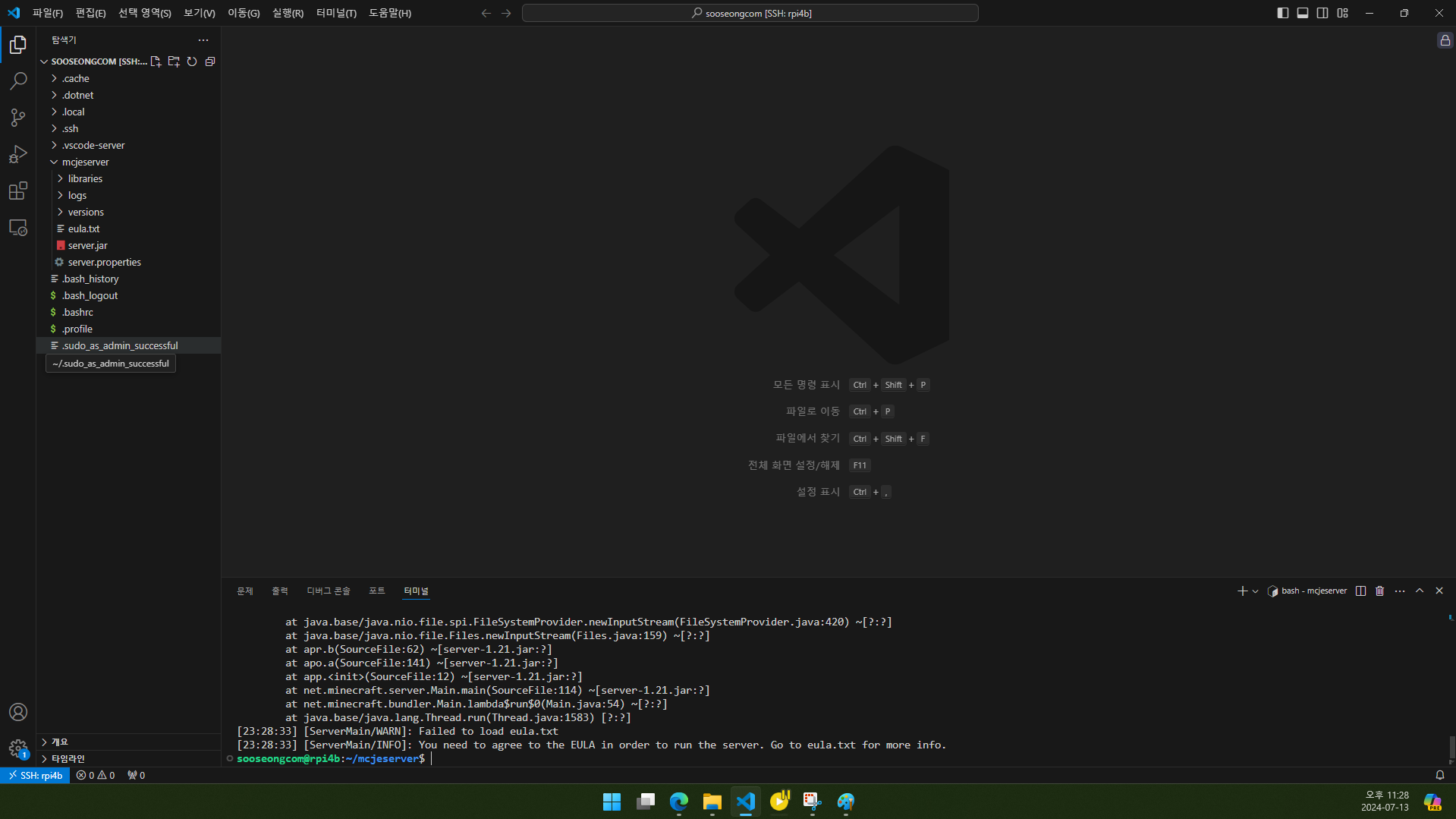Open .profile file

click(129, 329)
